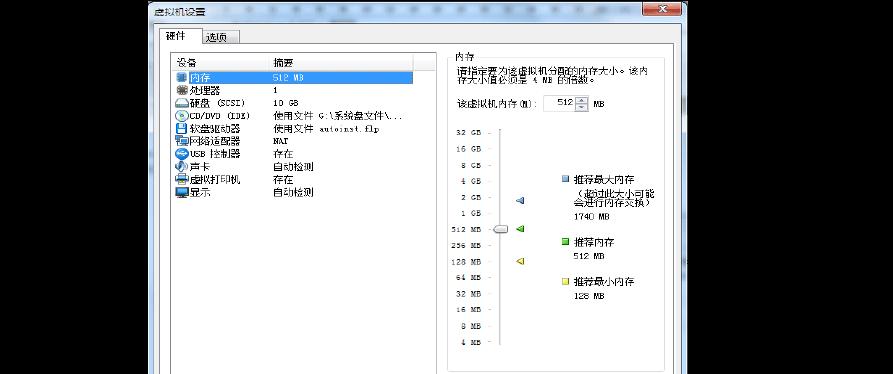Image resolution: width=893 pixels, height=374 pixels.
Task: Select the 硬盘 (SCSI) hard disk icon
Action: click(182, 103)
